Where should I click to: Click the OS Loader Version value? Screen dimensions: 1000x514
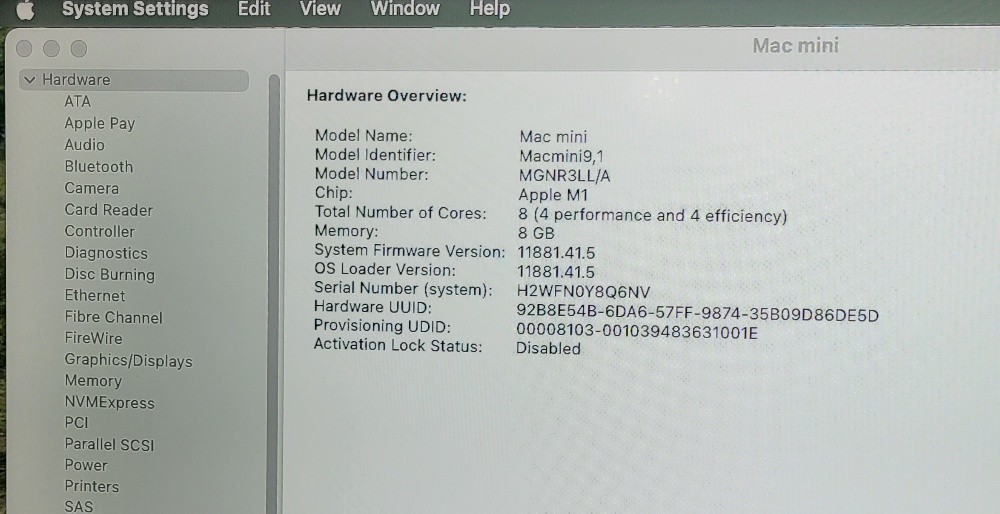[556, 272]
